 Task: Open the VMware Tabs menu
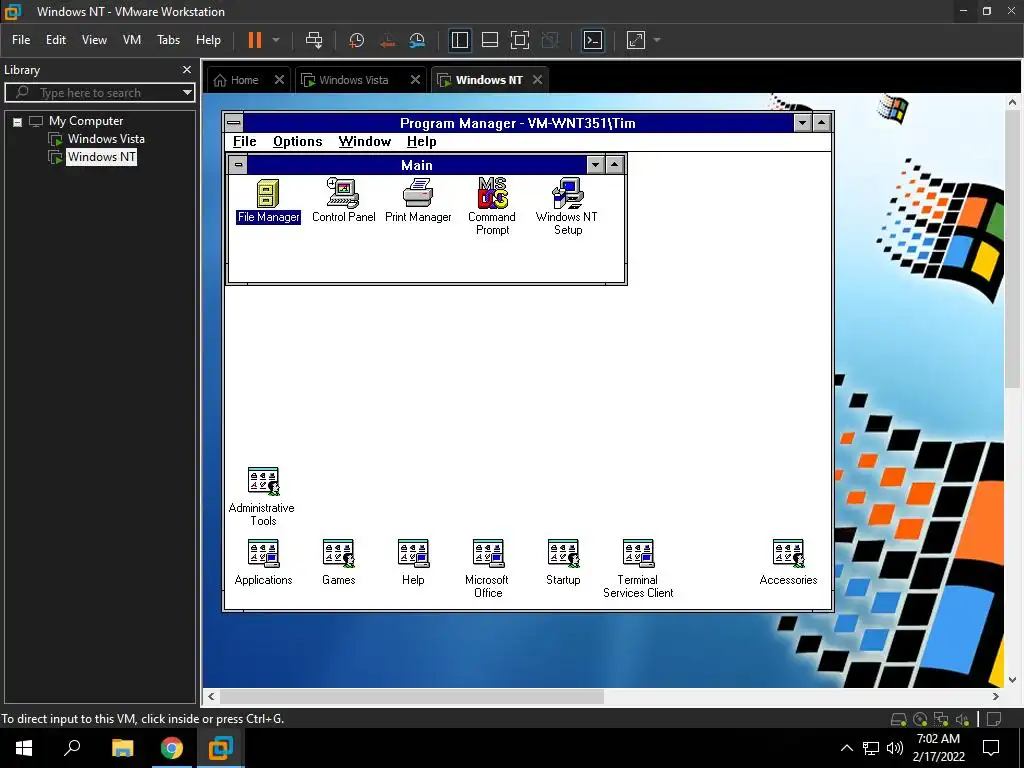pos(168,40)
